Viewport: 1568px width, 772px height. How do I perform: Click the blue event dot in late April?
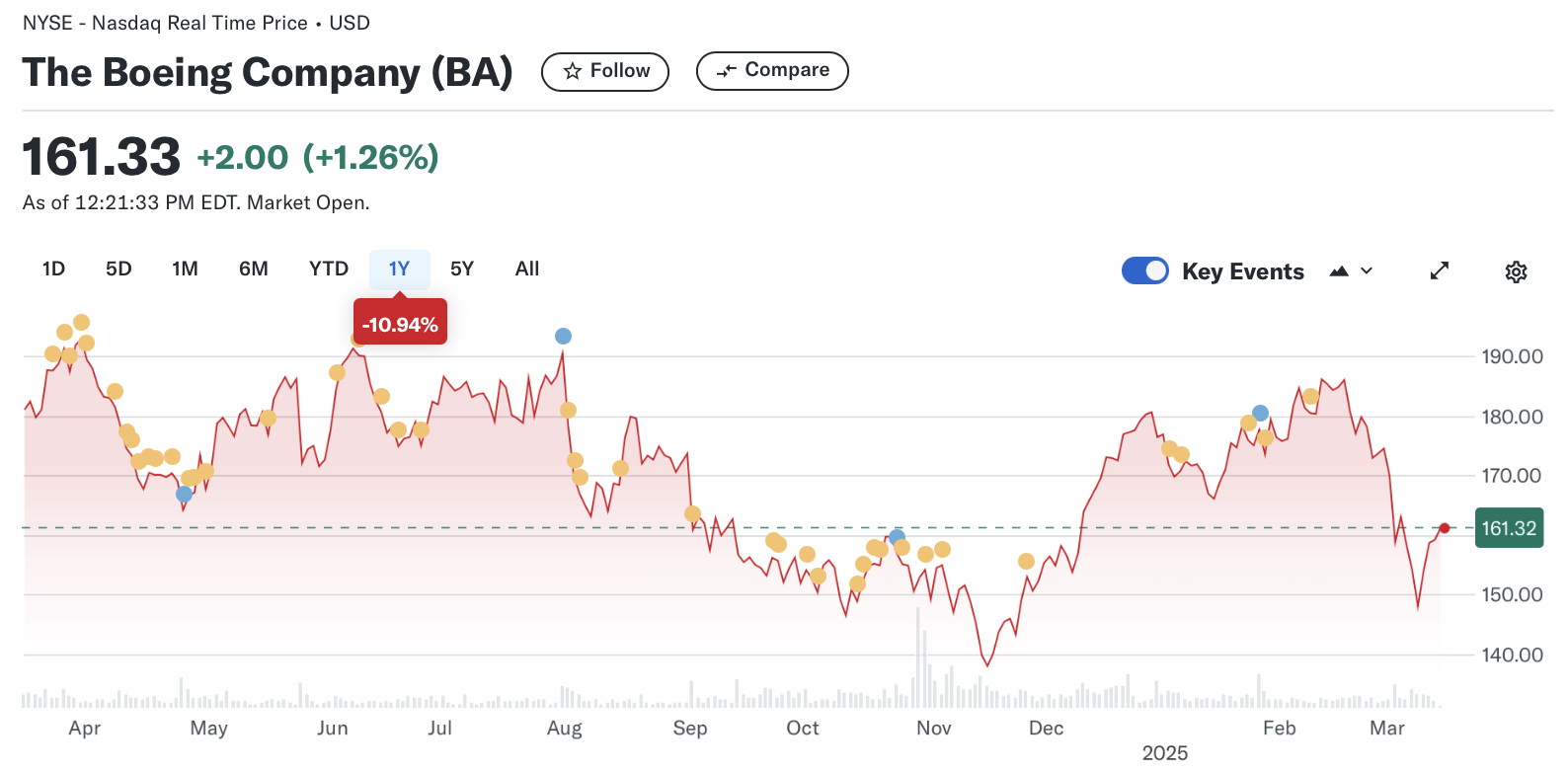[x=184, y=494]
